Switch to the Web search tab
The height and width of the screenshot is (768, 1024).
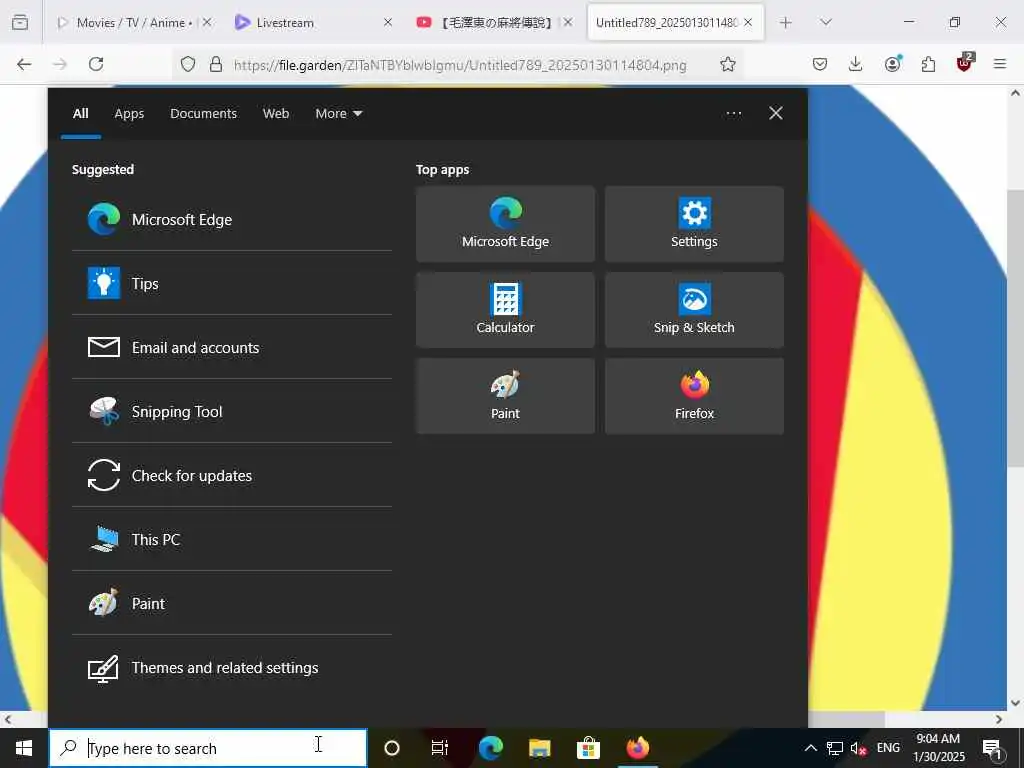point(276,114)
